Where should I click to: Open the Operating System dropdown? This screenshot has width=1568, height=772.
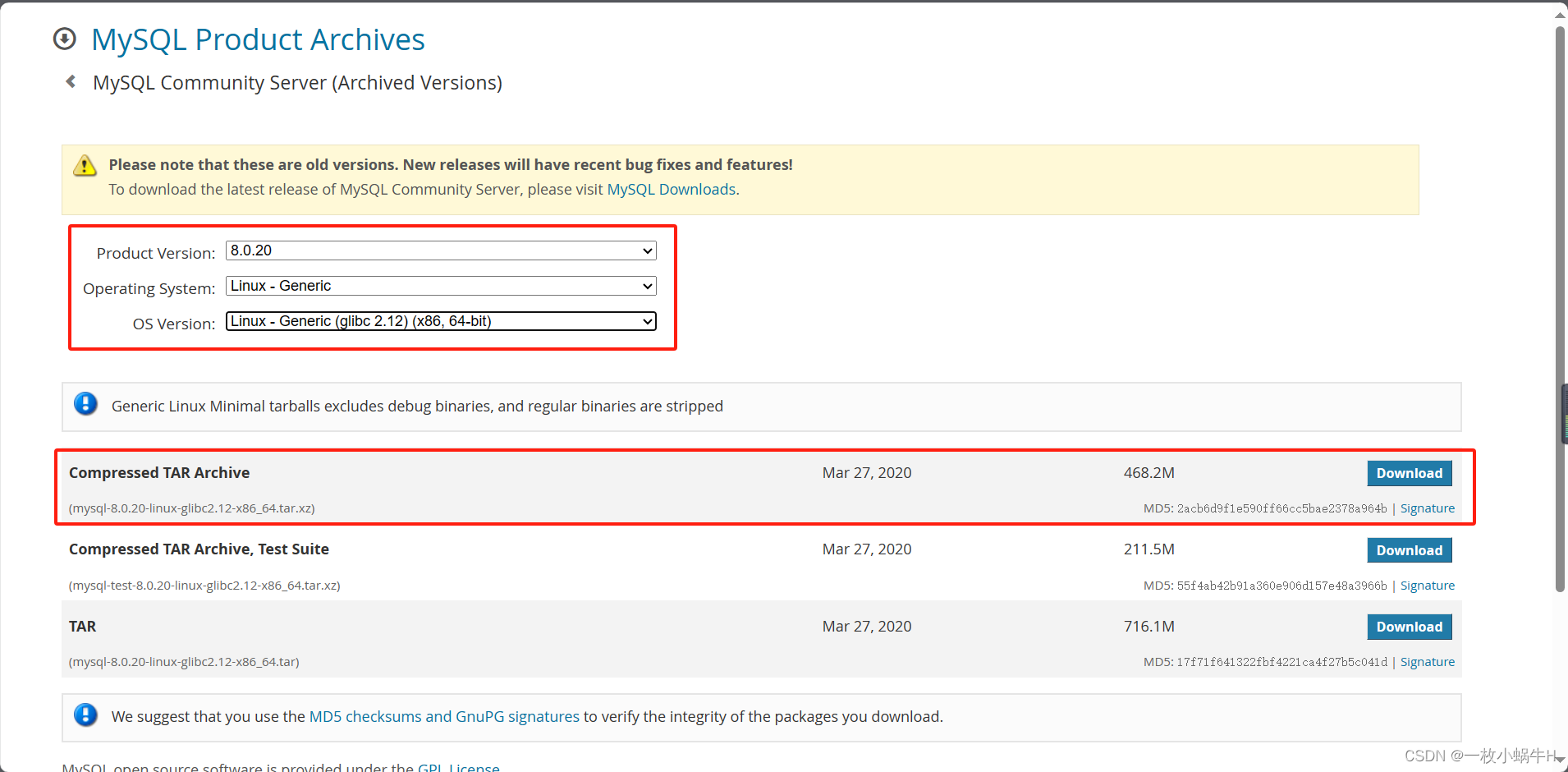coord(441,286)
